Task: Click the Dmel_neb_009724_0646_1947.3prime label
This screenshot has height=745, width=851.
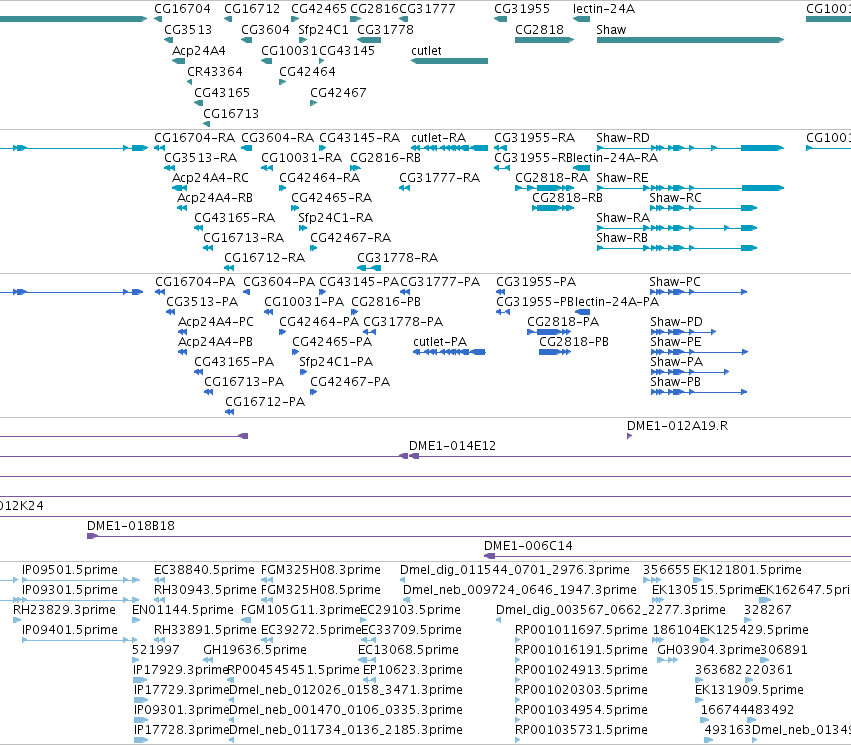Action: [x=519, y=590]
